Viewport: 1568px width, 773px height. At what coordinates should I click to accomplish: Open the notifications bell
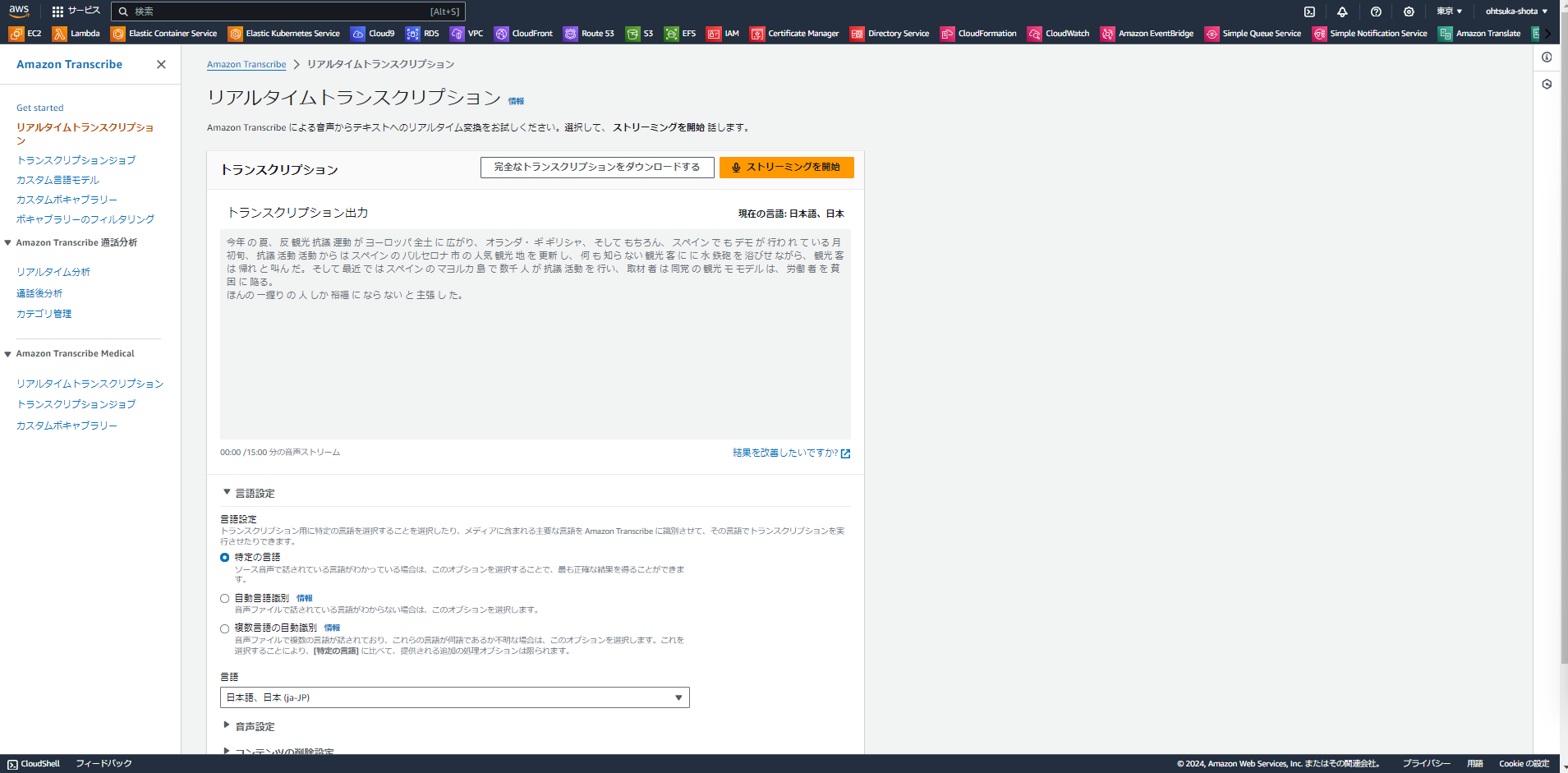1342,12
